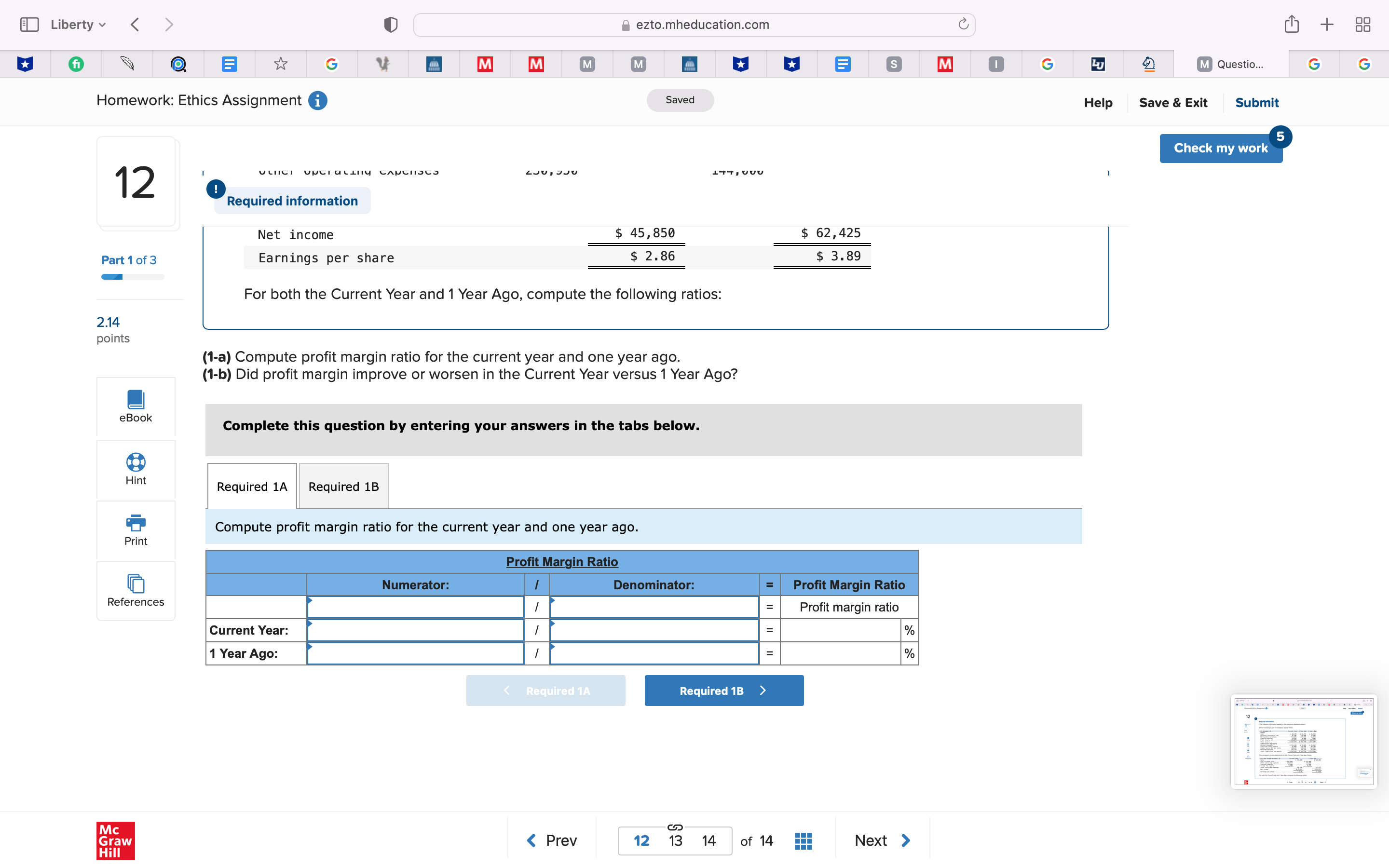This screenshot has width=1389, height=868.
Task: Click Check my work button
Action: point(1220,148)
